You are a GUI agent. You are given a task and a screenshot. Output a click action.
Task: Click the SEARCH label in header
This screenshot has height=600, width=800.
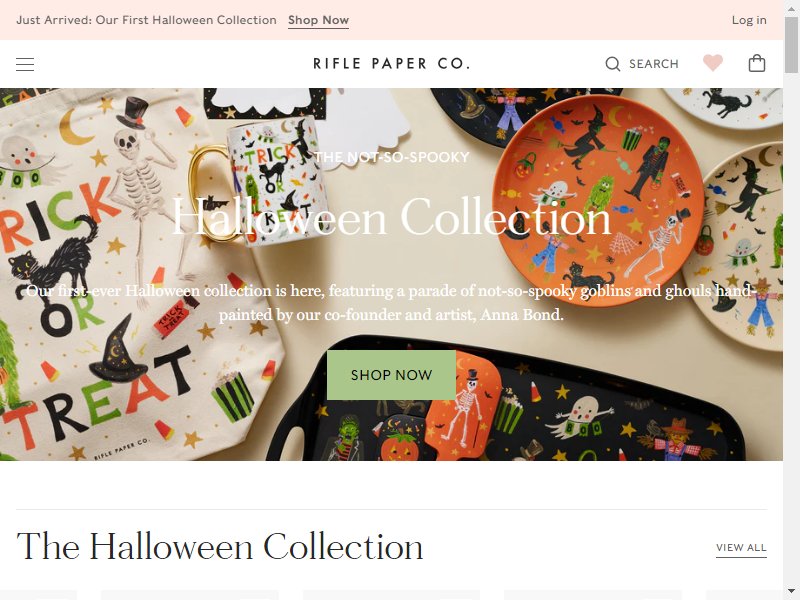point(654,64)
